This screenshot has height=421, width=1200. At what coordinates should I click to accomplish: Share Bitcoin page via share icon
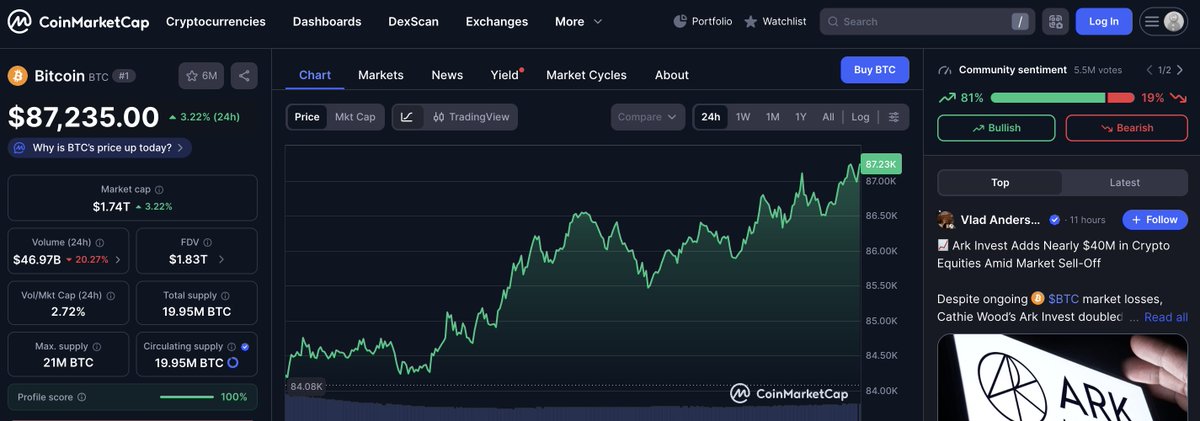(x=244, y=76)
